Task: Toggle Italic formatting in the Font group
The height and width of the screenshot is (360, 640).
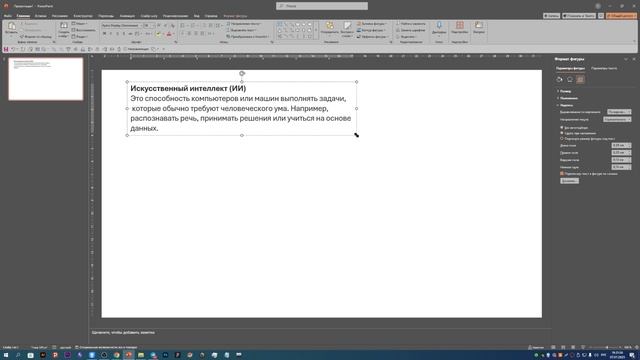Action: [111, 34]
